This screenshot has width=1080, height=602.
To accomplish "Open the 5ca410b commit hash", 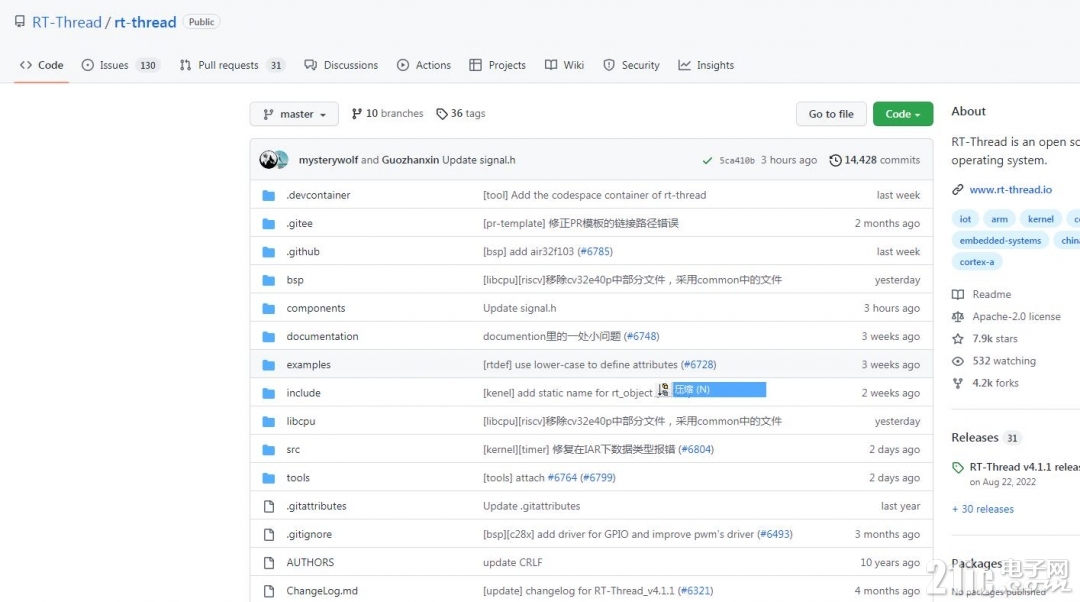I will point(736,160).
